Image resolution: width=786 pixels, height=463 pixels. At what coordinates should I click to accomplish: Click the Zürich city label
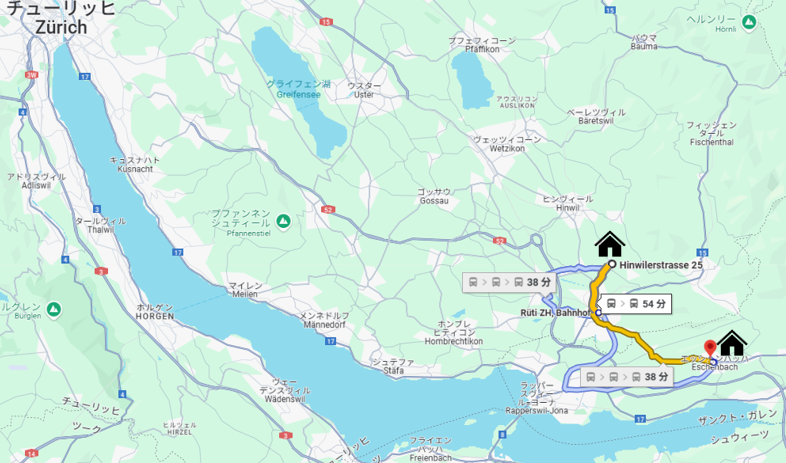61,27
